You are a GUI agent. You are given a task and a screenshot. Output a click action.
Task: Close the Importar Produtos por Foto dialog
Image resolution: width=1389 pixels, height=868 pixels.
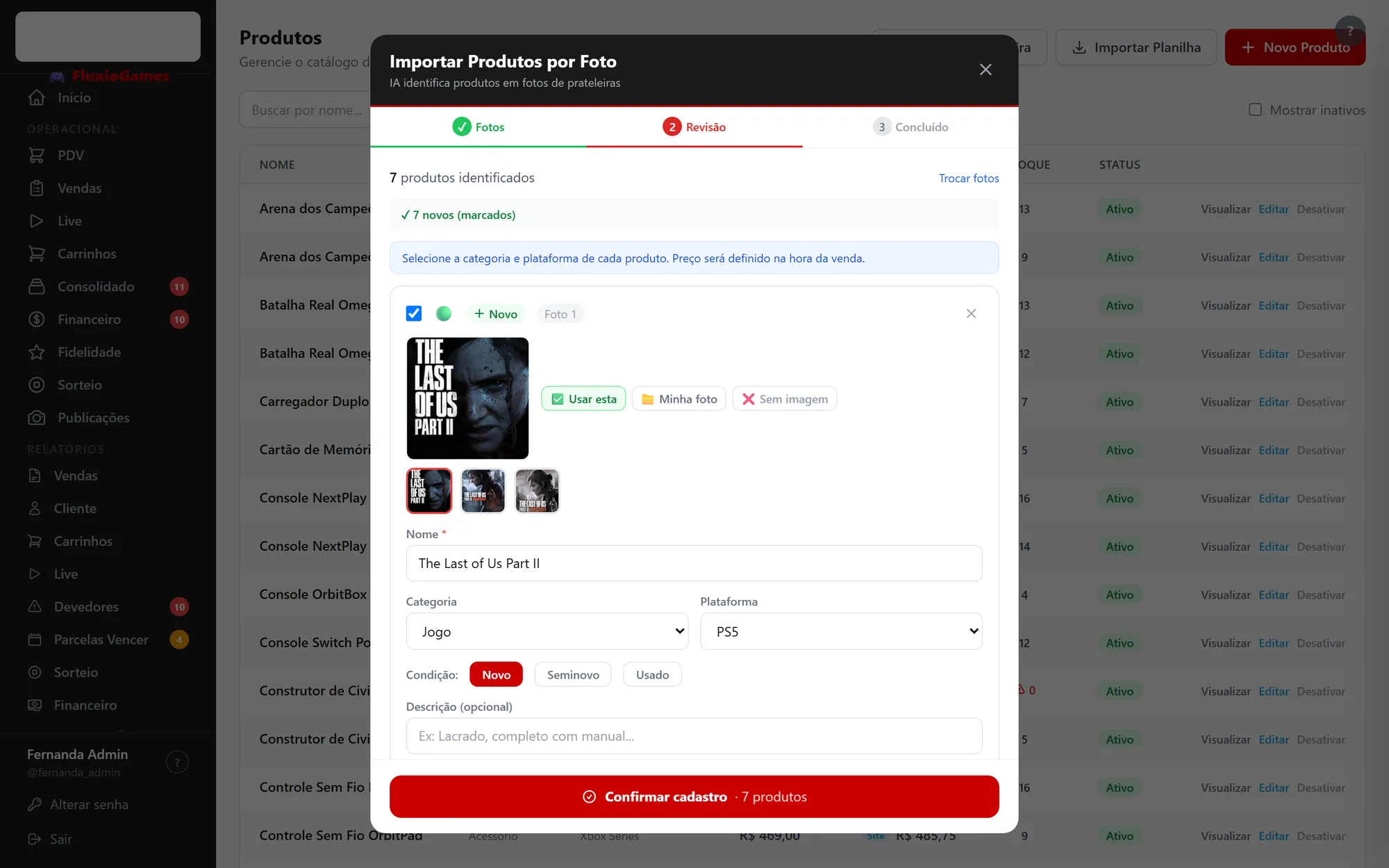click(x=985, y=69)
